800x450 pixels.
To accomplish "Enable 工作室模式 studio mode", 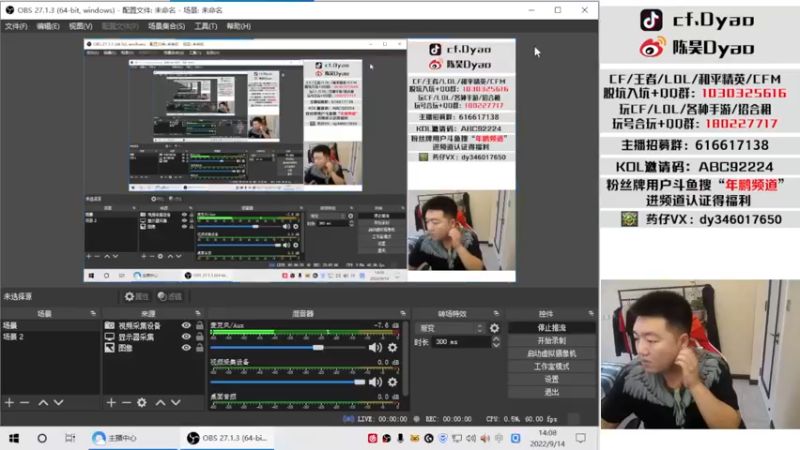I will pyautogui.click(x=552, y=366).
